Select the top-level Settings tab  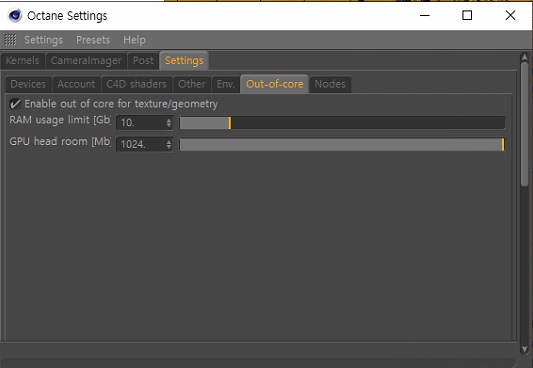click(x=184, y=60)
